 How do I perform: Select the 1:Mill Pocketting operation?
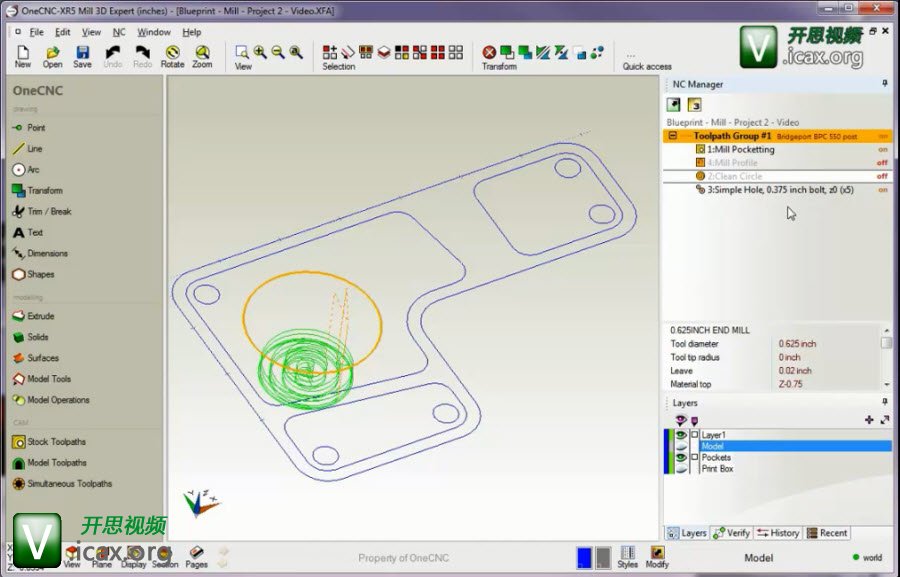[x=740, y=150]
